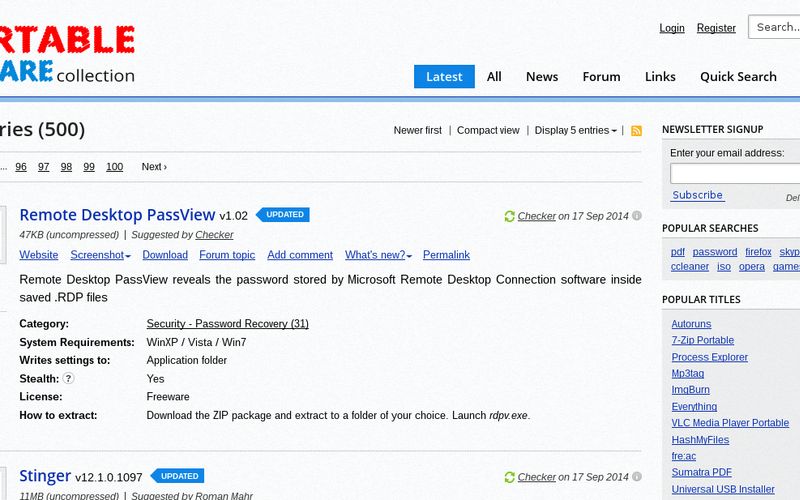The height and width of the screenshot is (500, 800).
Task: Open the Forum tab
Action: tap(602, 77)
